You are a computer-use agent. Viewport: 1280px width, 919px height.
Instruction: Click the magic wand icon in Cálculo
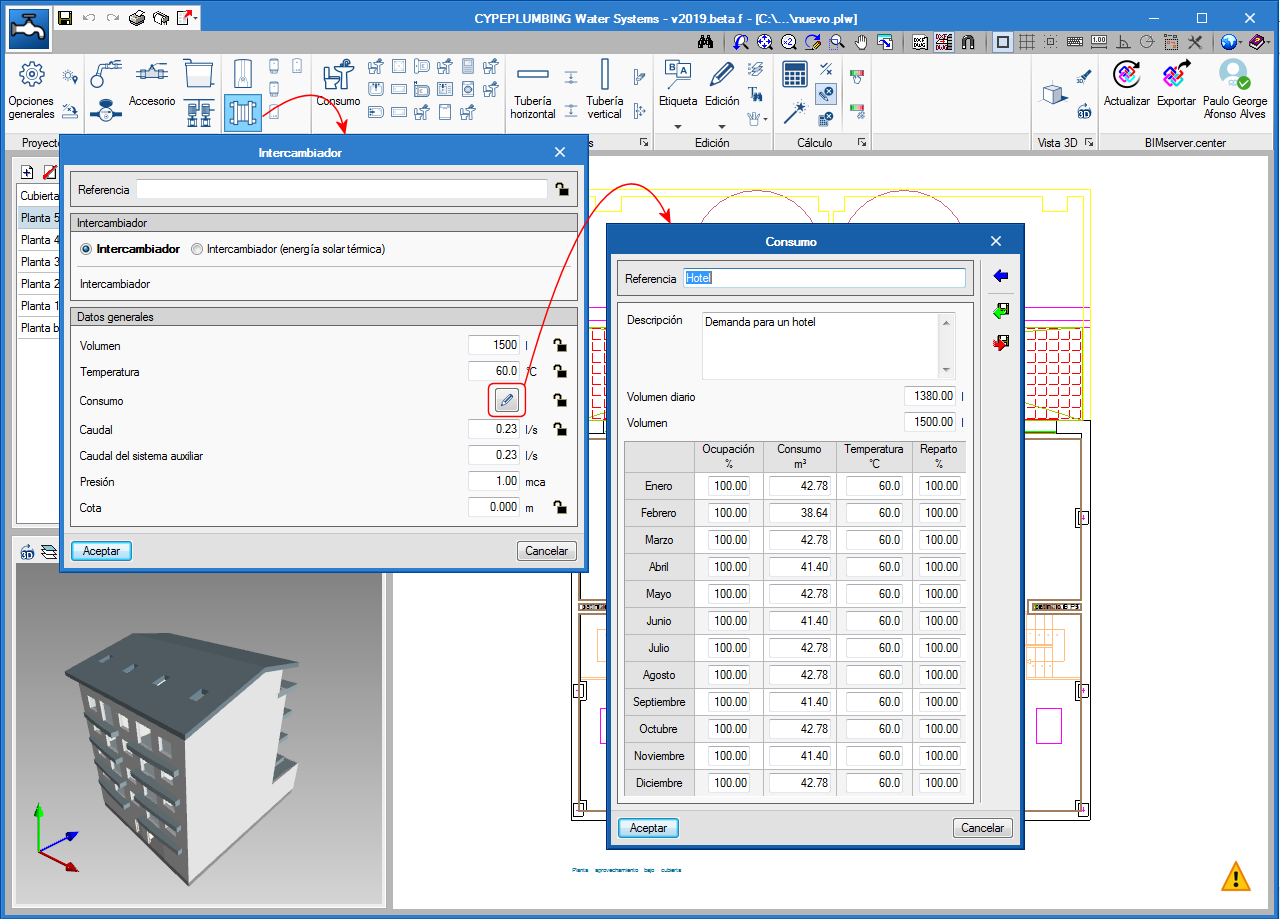click(x=795, y=111)
